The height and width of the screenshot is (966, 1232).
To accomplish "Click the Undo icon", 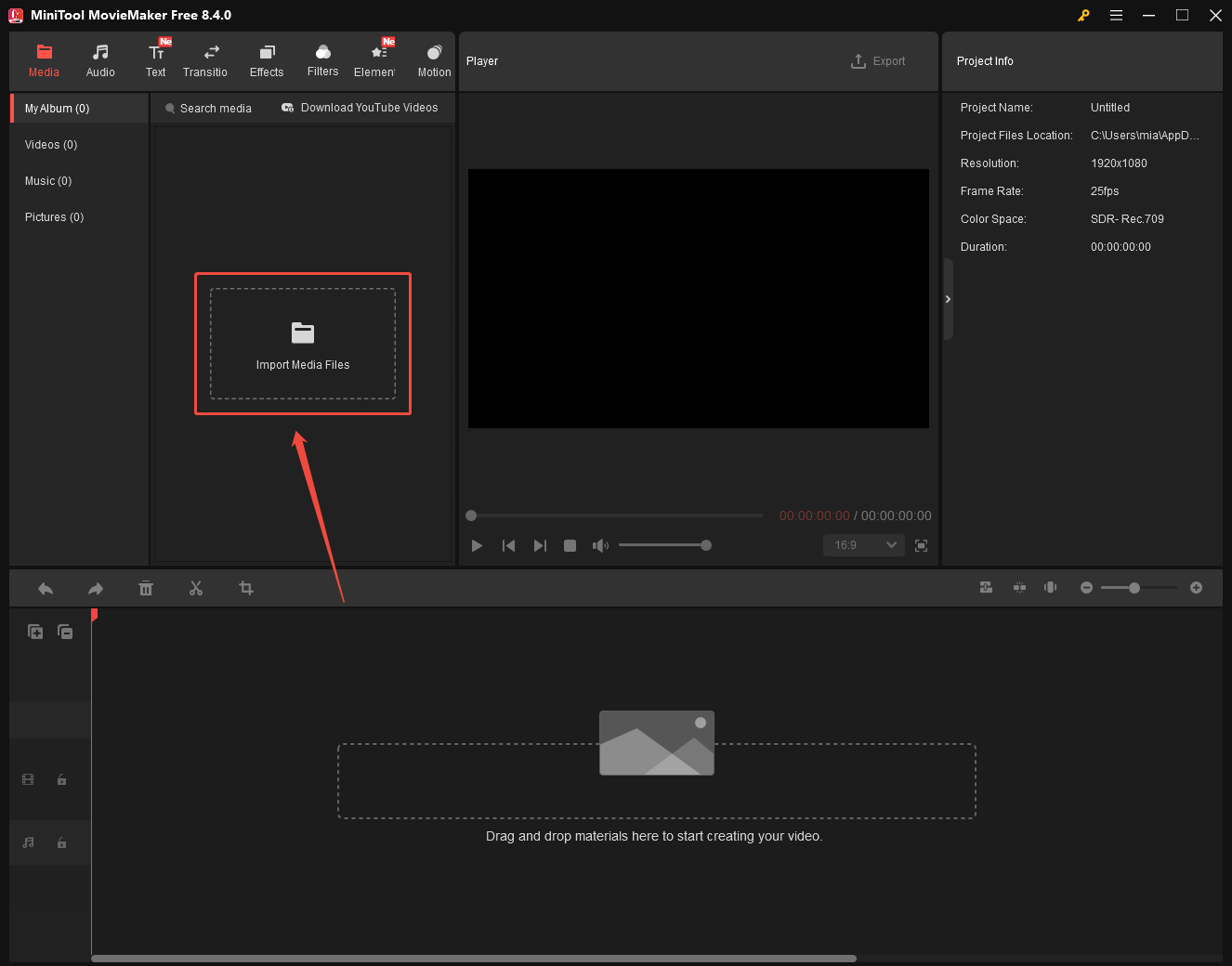I will tap(46, 588).
